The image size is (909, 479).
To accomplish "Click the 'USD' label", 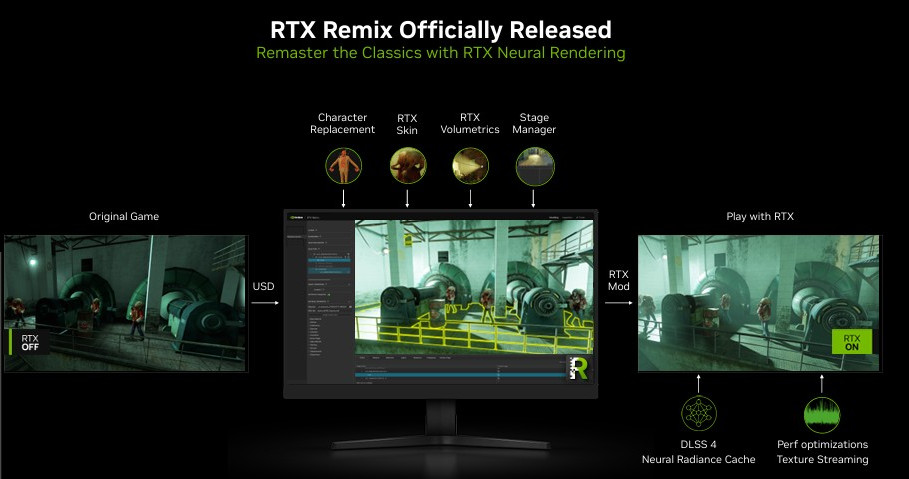I will [263, 286].
